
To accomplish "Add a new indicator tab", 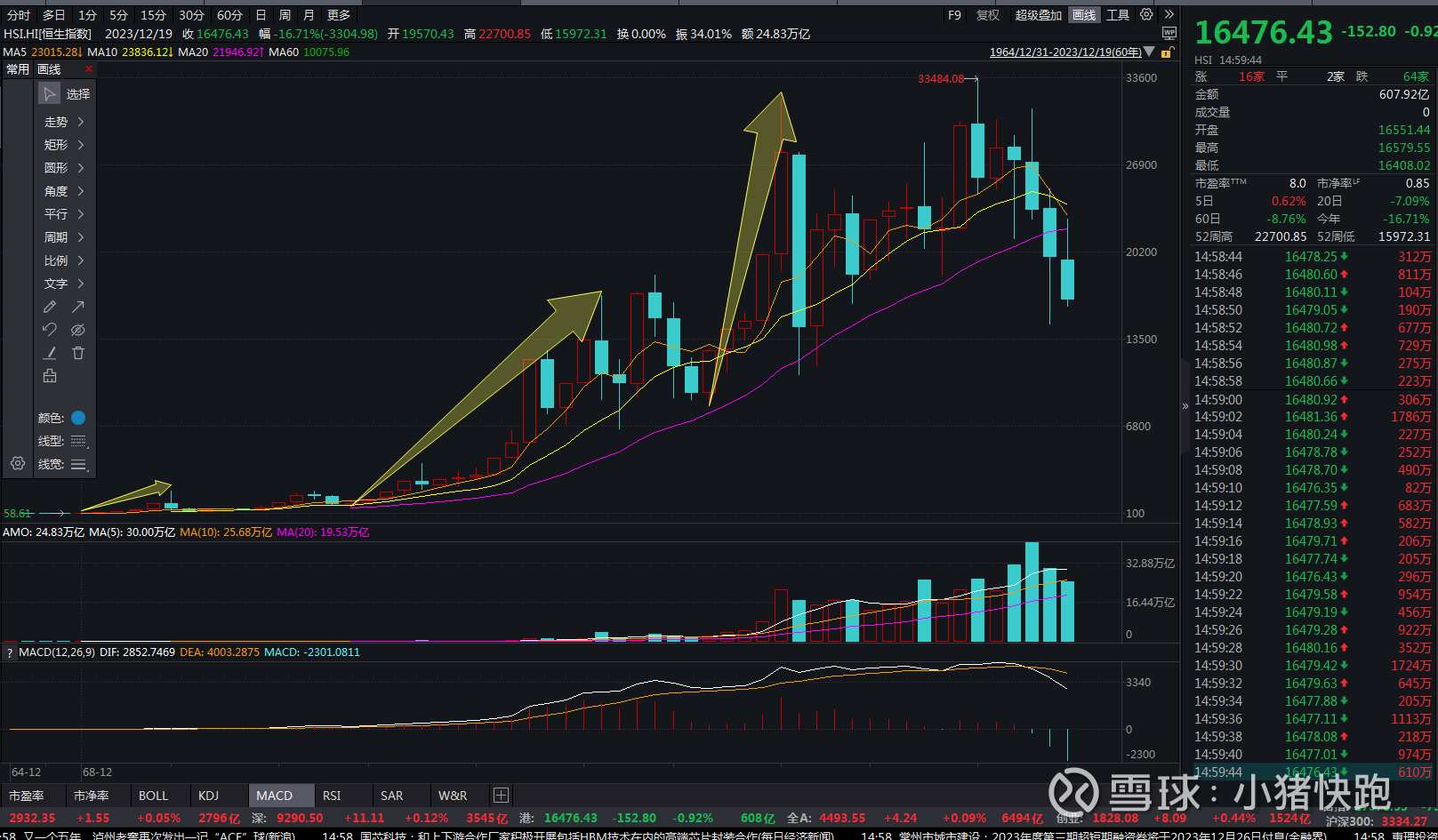I will (x=501, y=796).
